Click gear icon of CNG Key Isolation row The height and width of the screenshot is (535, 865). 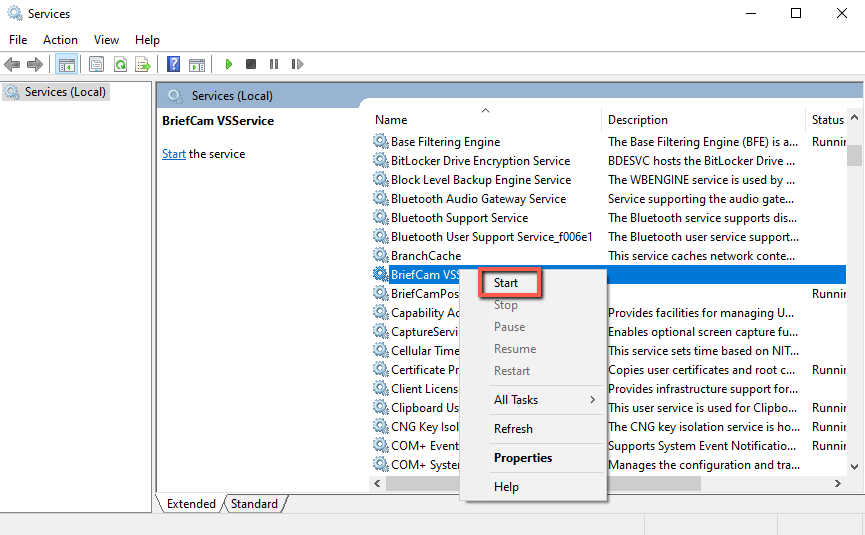381,426
